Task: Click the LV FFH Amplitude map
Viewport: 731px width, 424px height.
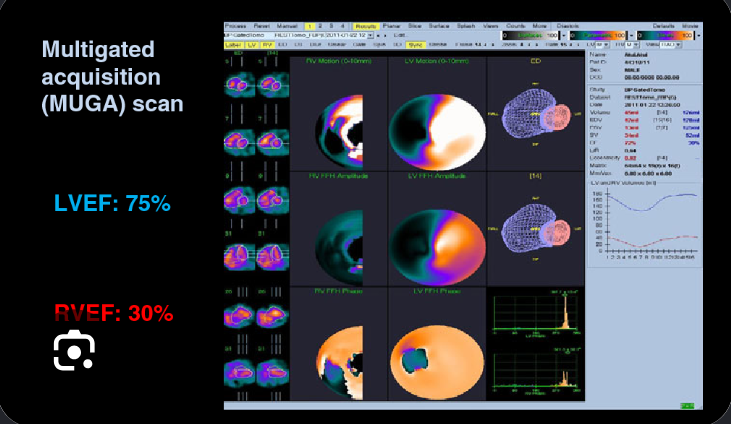Action: coord(437,247)
